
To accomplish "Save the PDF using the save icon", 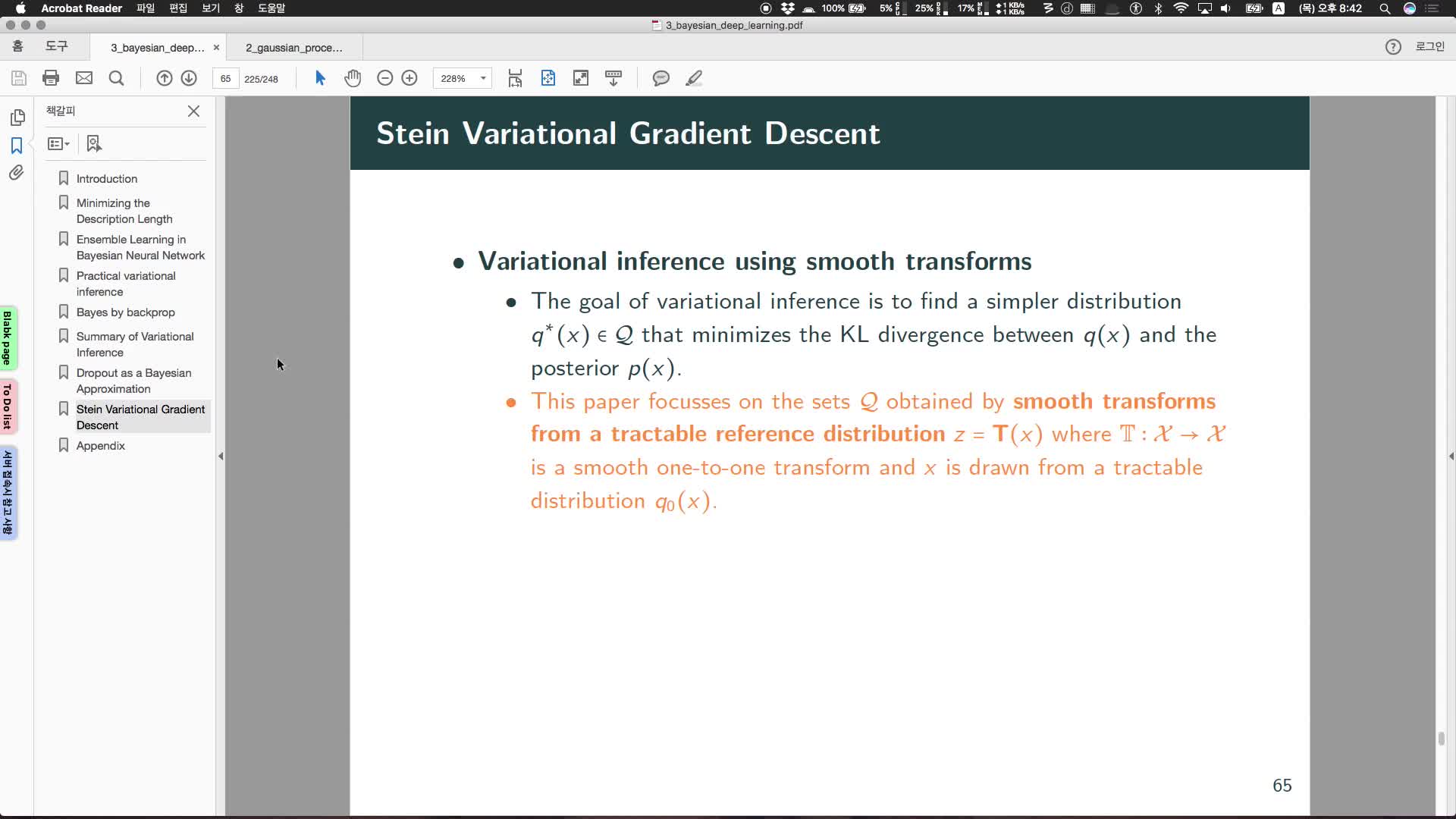I will [x=18, y=78].
